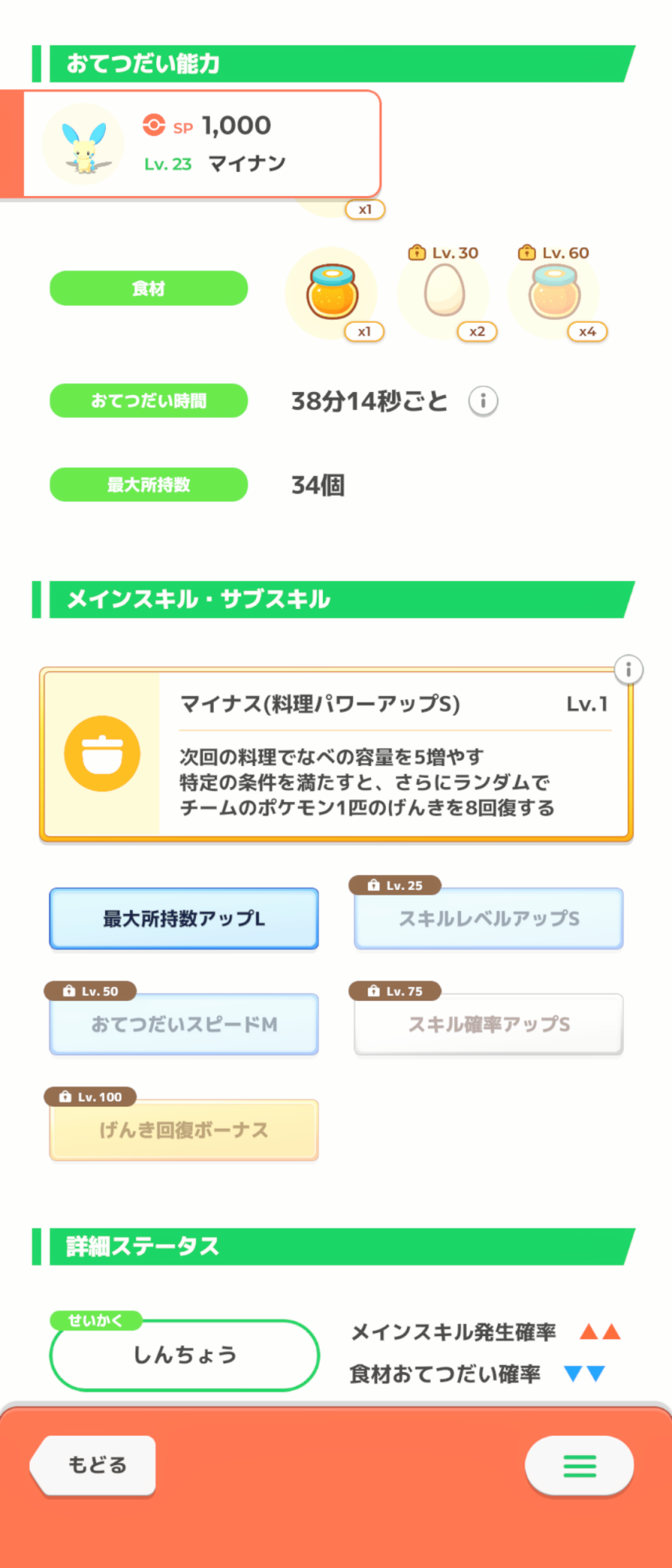Image resolution: width=672 pixels, height=1568 pixels.
Task: Tap the yellow cooking pot skill icon
Action: [102, 753]
